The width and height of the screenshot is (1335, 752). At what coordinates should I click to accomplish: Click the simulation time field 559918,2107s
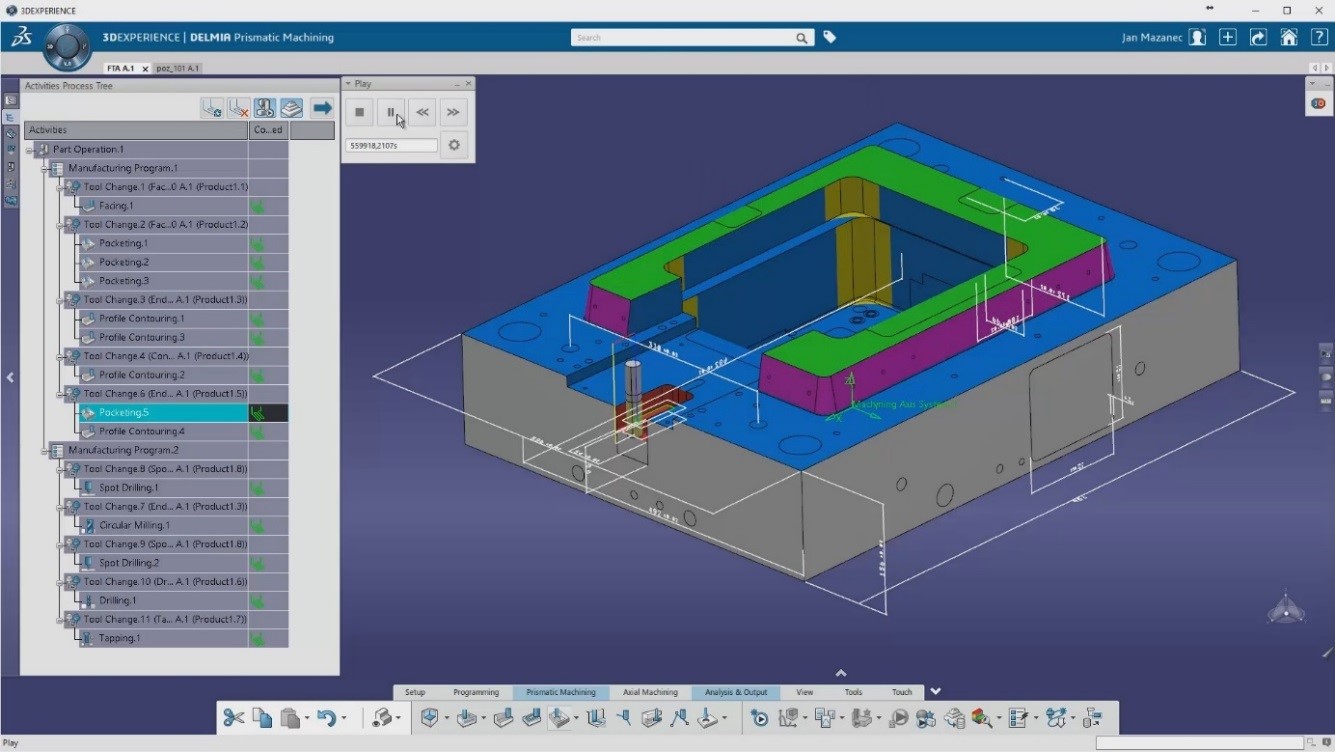coord(392,145)
